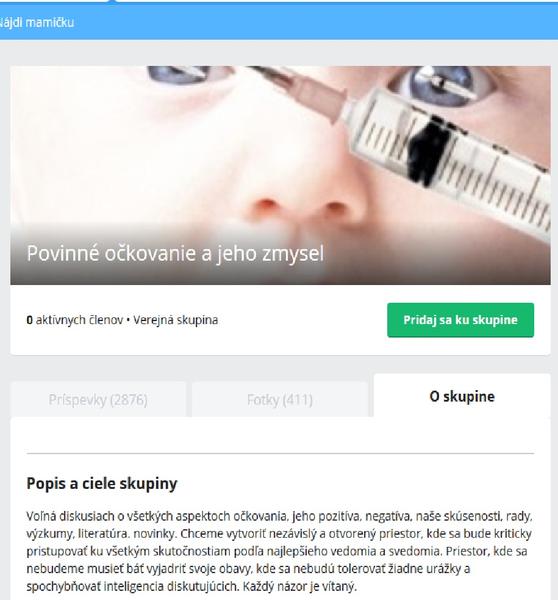Select the O skupine tab

pyautogui.click(x=462, y=396)
